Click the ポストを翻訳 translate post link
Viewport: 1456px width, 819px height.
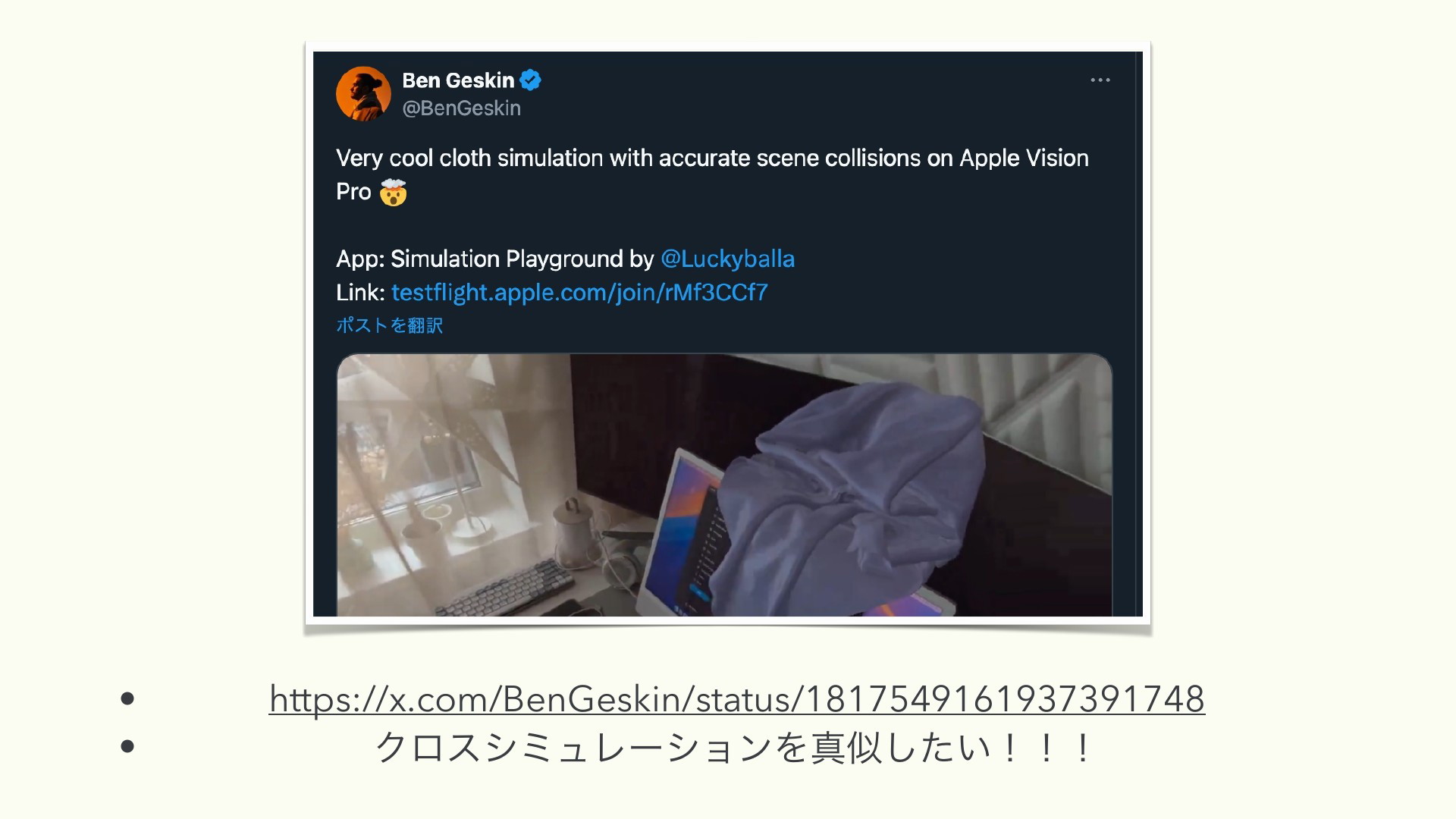[x=389, y=325]
